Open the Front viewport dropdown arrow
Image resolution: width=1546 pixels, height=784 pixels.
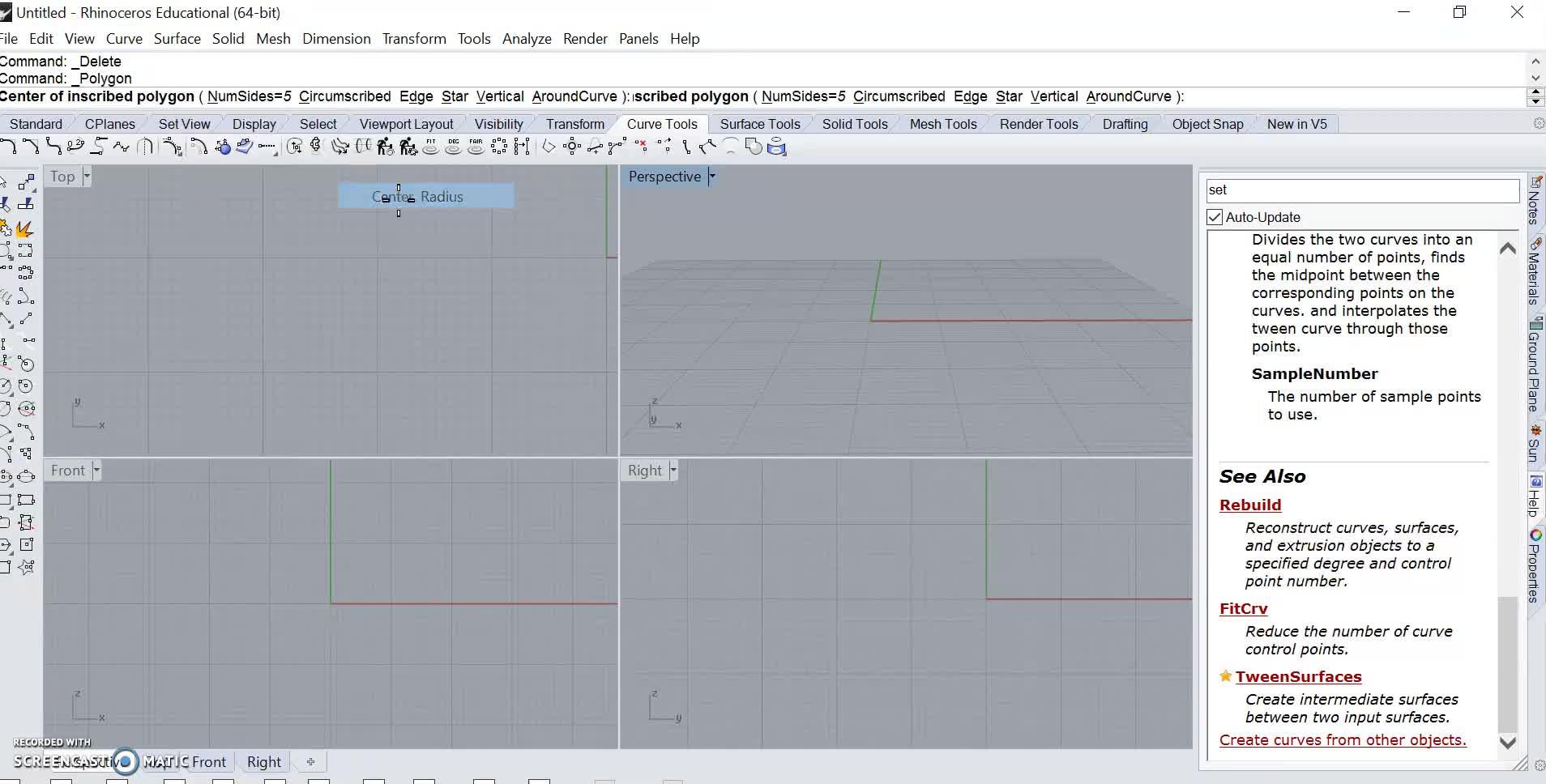(x=96, y=471)
